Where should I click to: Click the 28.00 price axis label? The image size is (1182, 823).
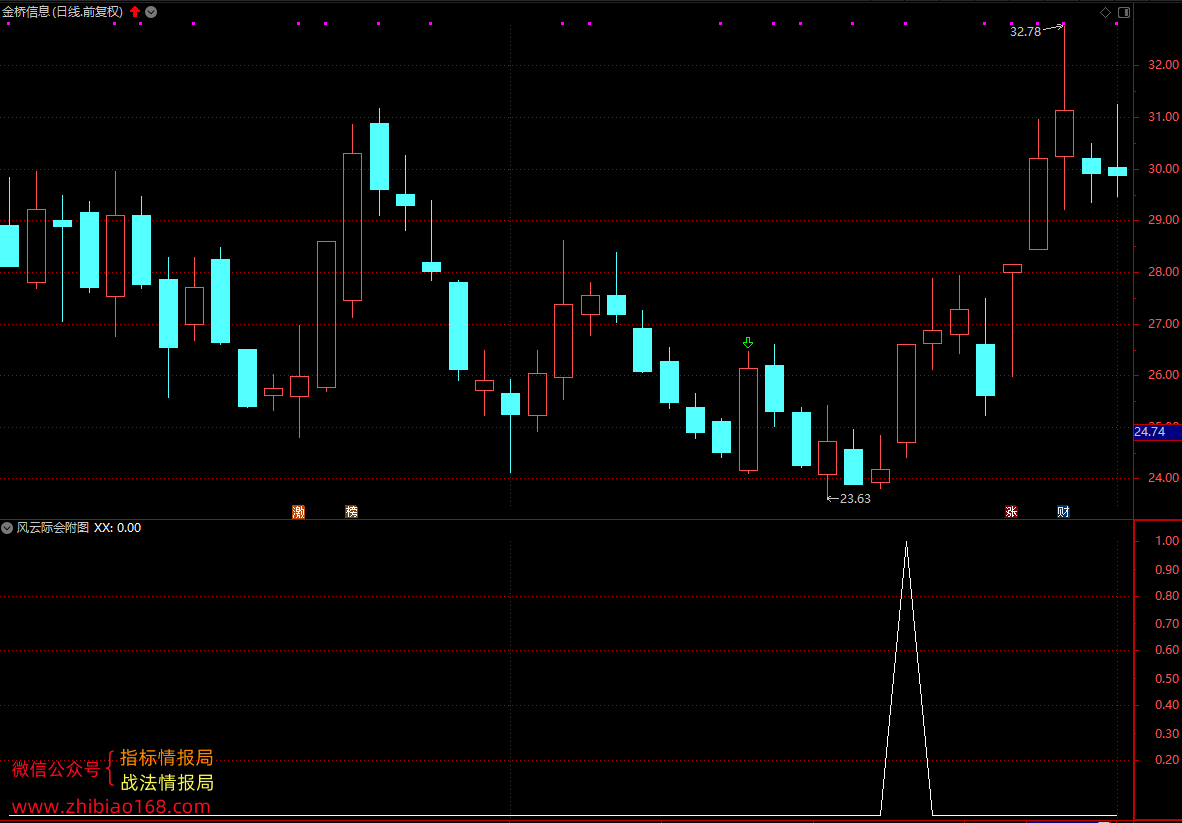1163,271
